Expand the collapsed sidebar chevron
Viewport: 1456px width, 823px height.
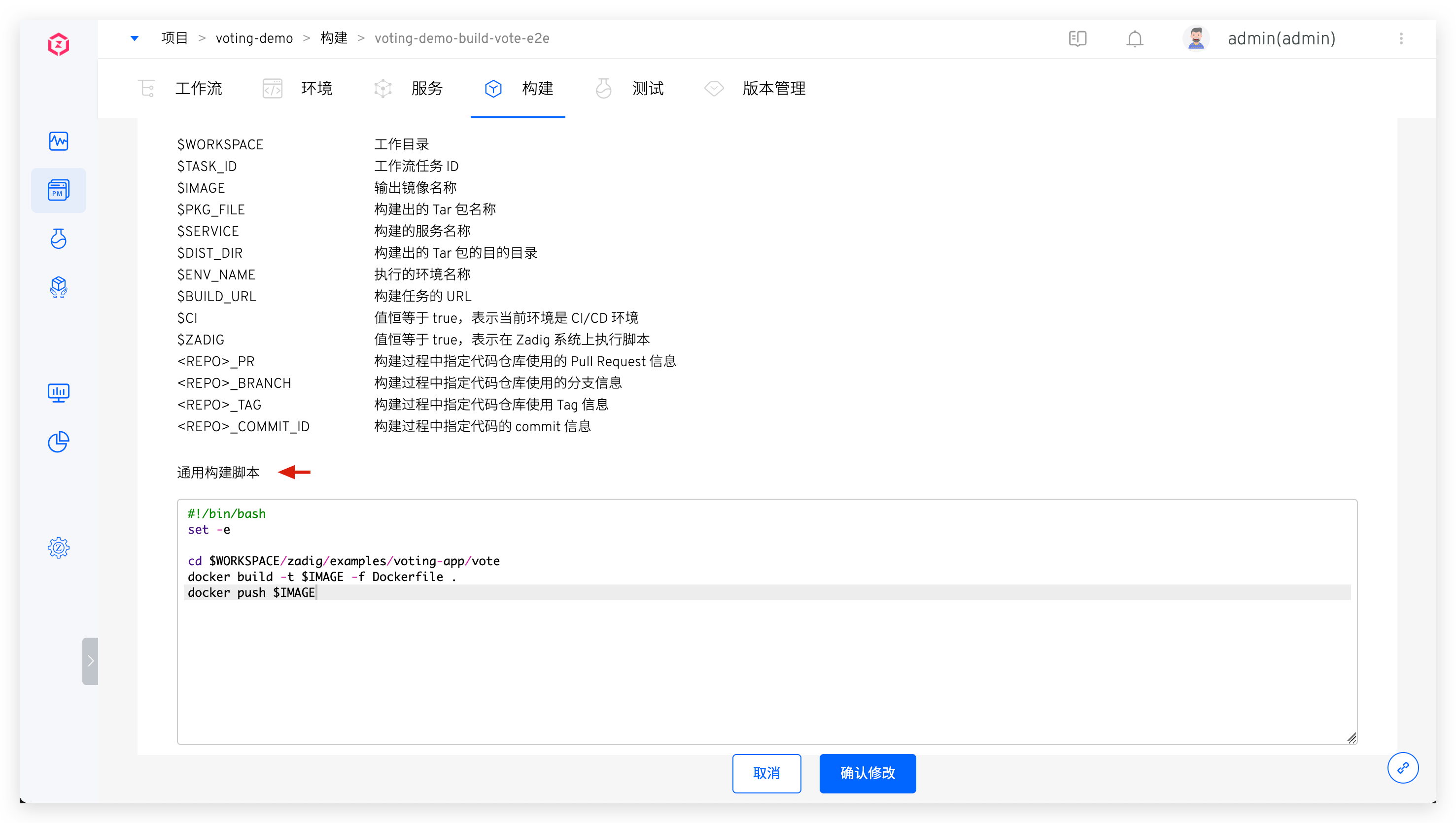click(90, 661)
